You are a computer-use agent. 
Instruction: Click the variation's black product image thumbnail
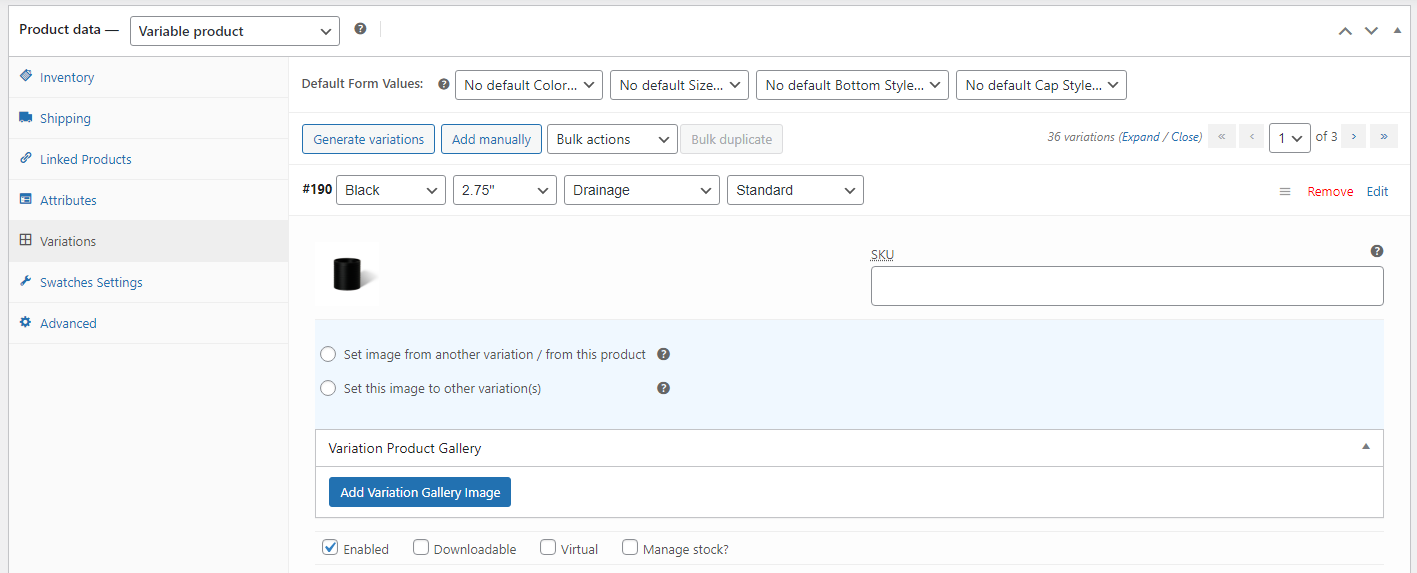347,273
